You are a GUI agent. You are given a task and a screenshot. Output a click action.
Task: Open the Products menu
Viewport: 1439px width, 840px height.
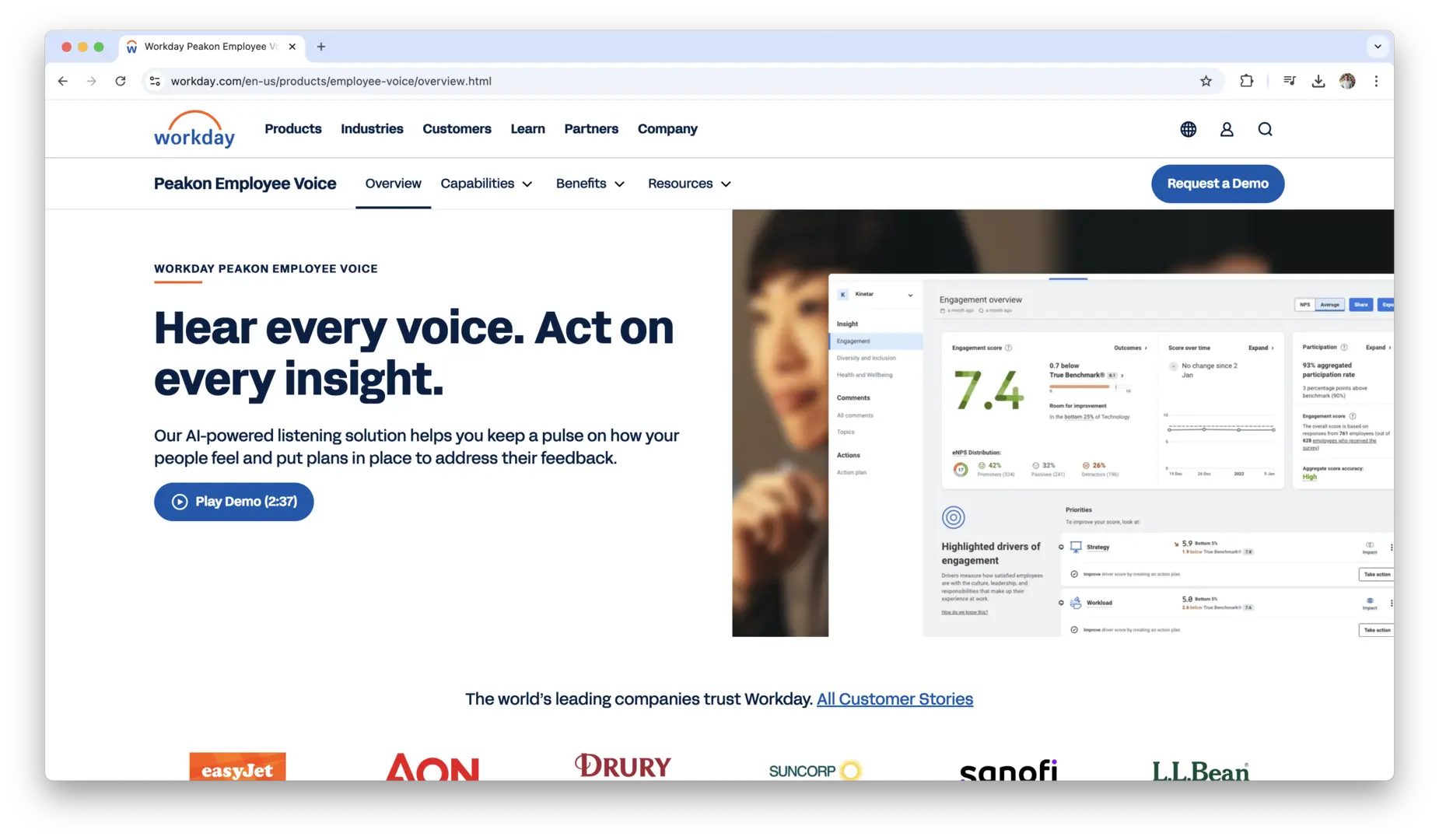click(292, 129)
